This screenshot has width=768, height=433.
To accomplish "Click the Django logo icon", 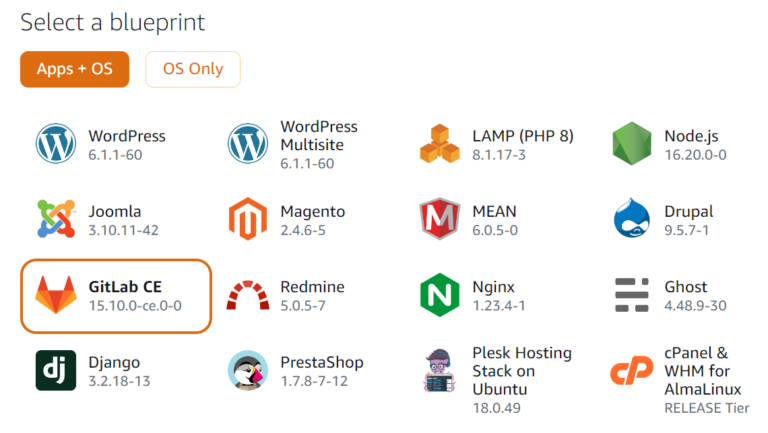I will tap(56, 371).
